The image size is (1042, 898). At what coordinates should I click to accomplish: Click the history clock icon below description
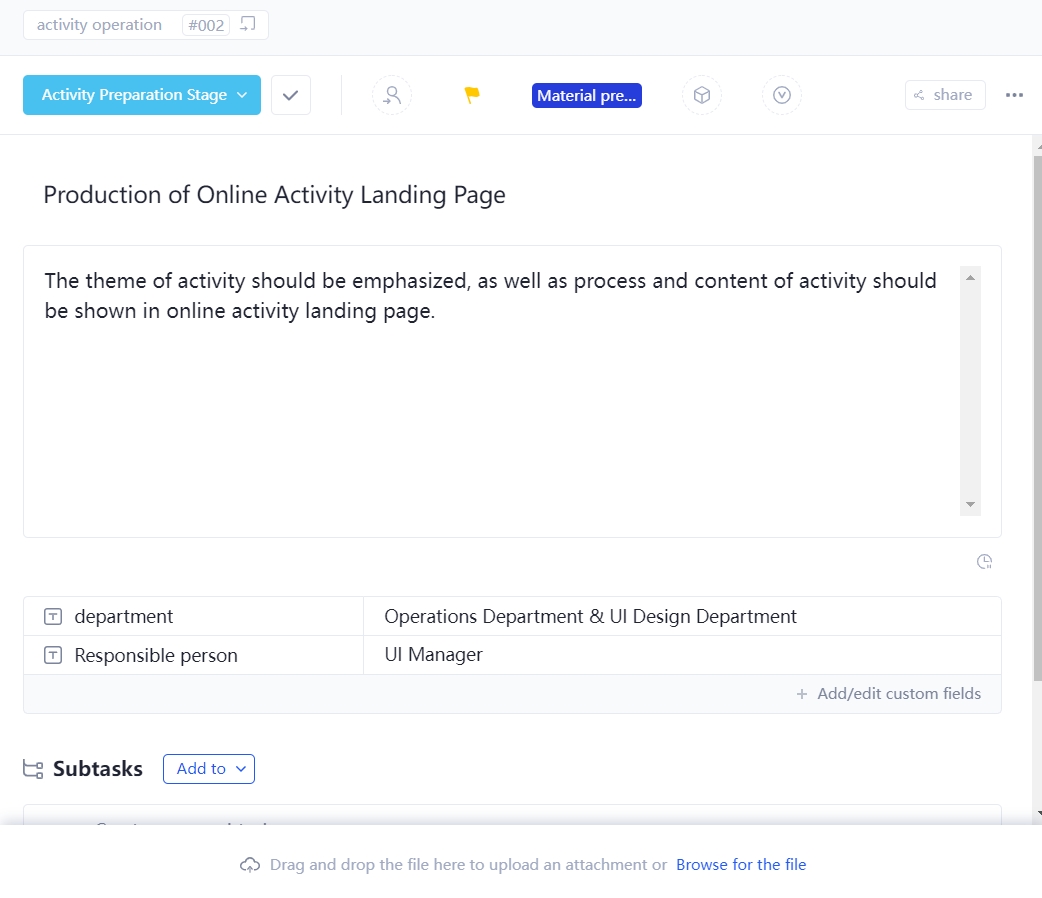coord(984,562)
